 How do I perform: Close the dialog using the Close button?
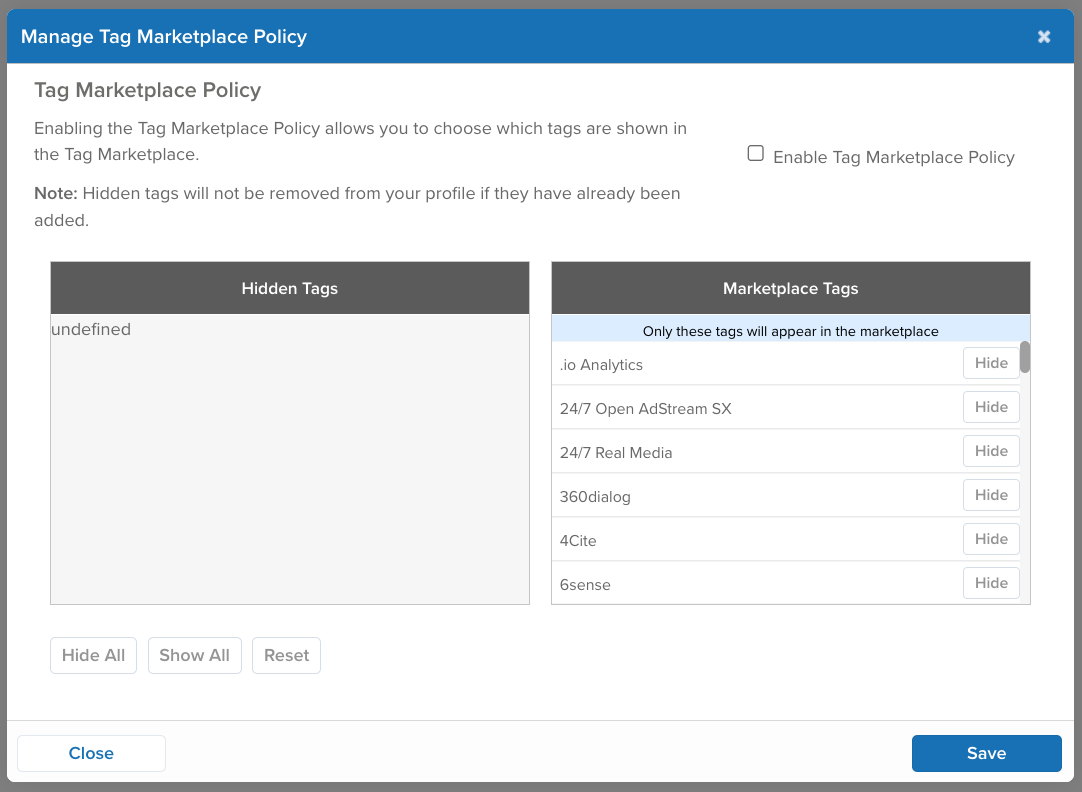(91, 753)
